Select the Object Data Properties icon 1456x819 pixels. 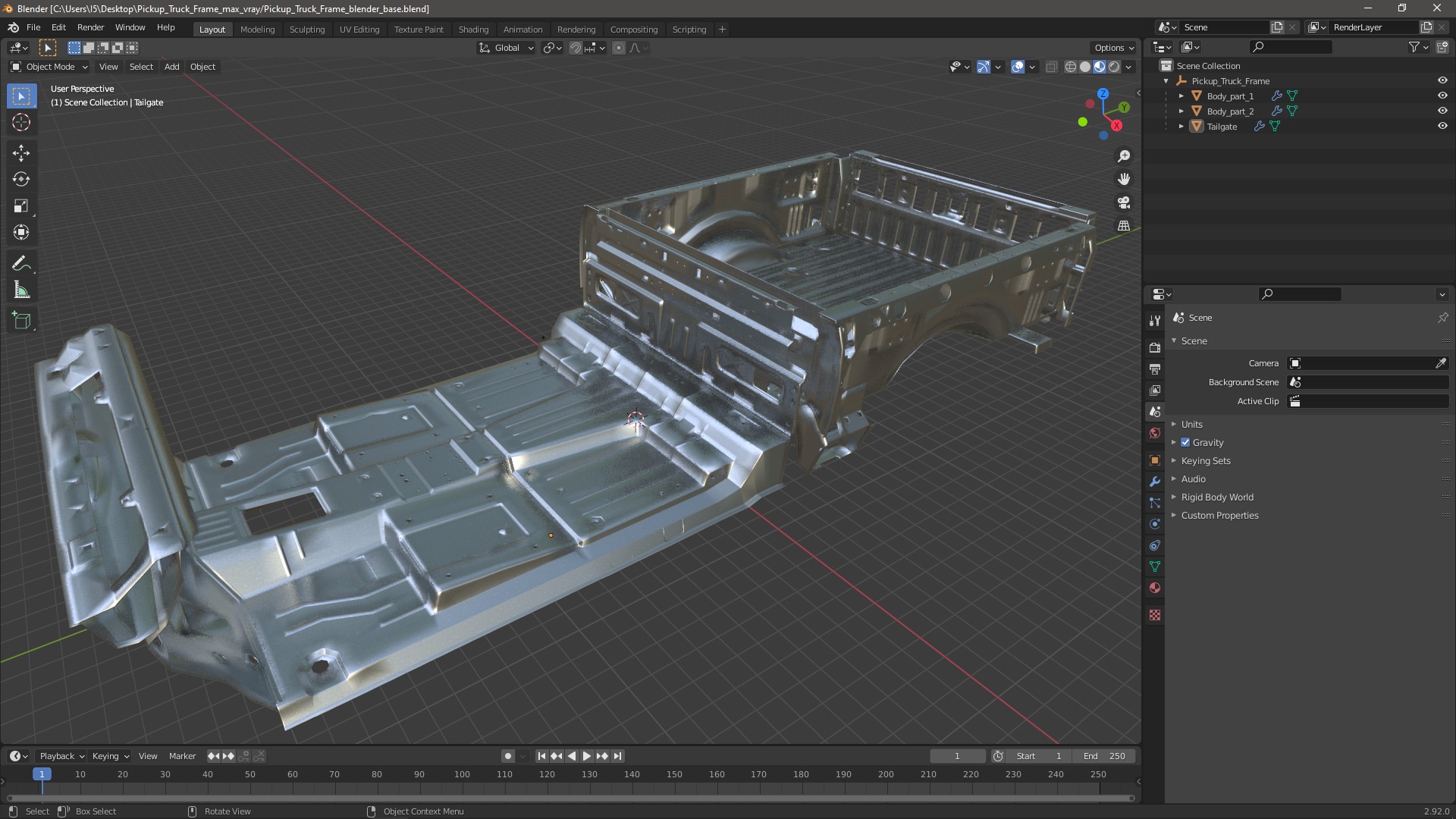tap(1155, 566)
